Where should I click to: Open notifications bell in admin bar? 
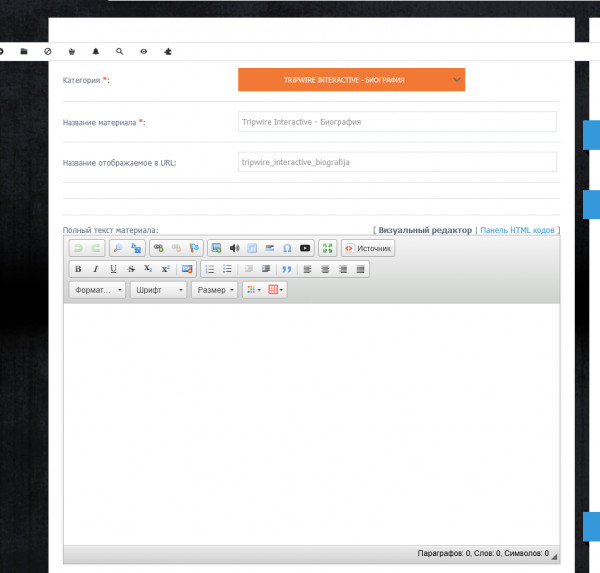(96, 51)
